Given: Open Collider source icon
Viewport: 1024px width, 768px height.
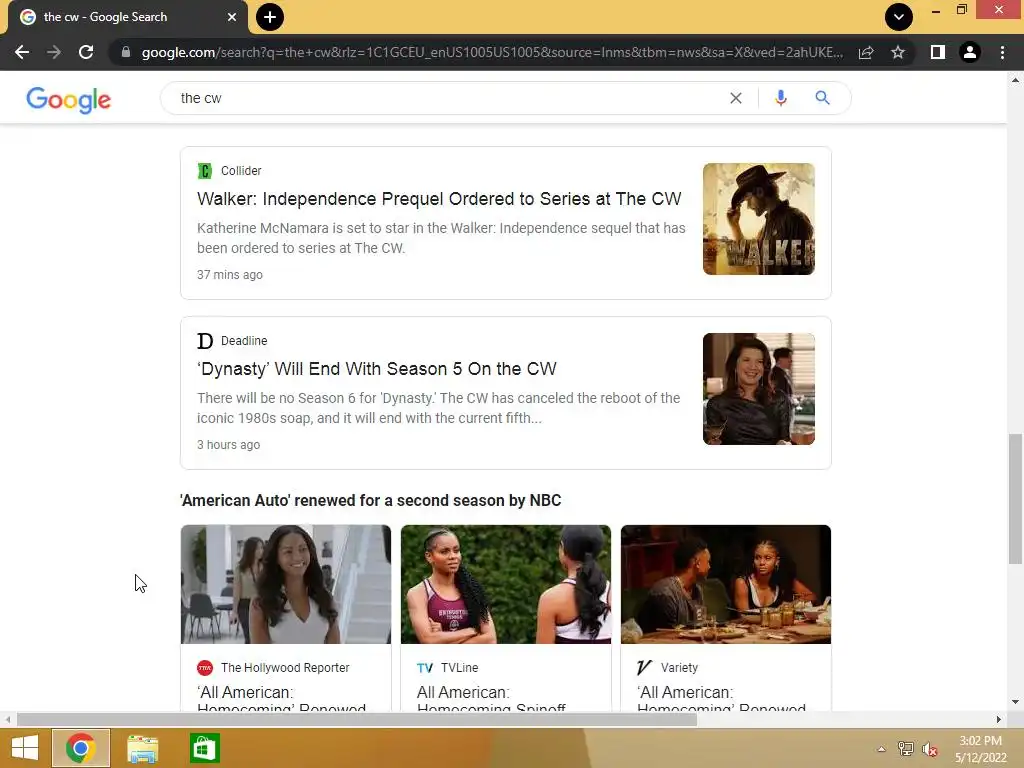Looking at the screenshot, I should pyautogui.click(x=205, y=170).
